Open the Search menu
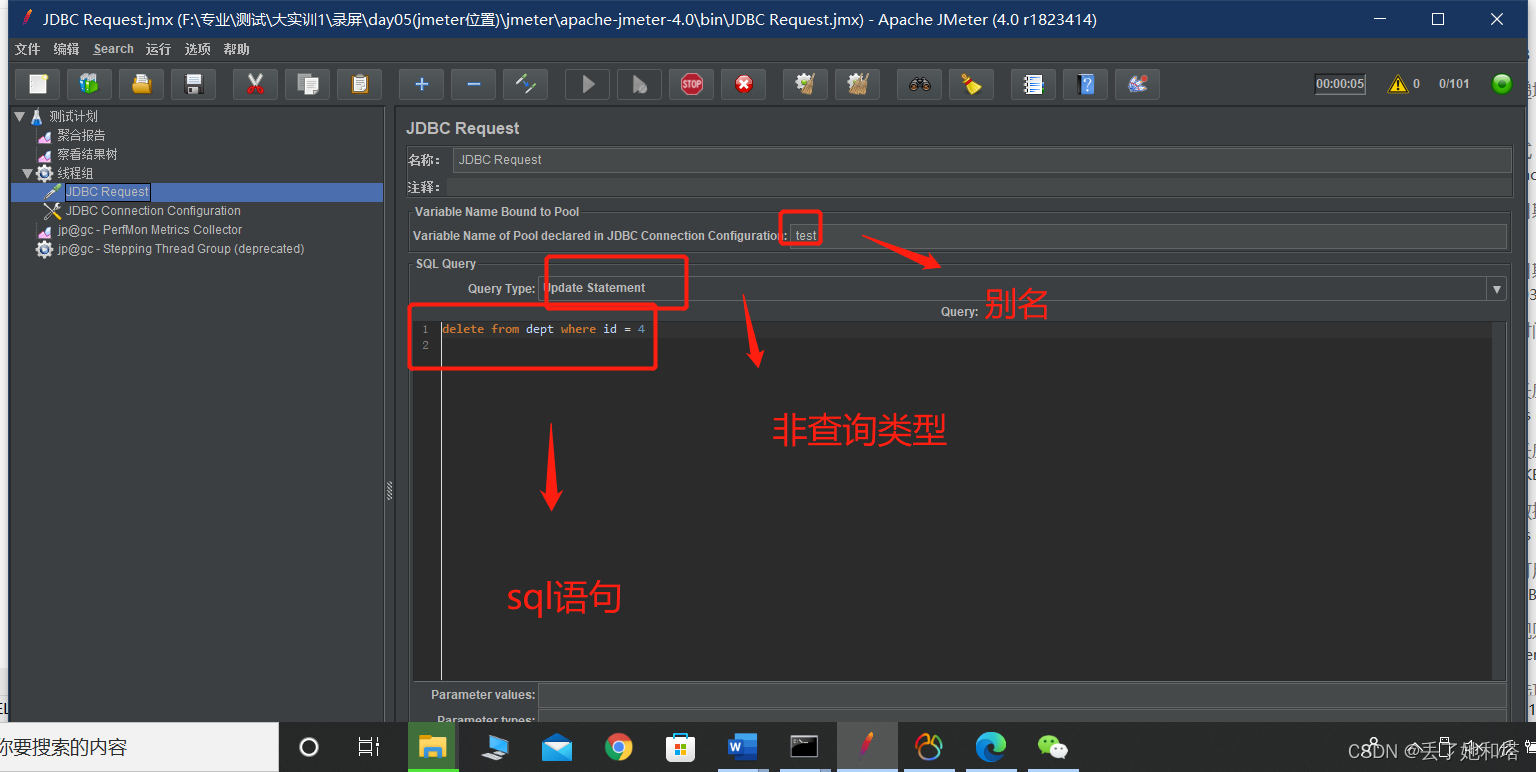1536x772 pixels. 113,49
